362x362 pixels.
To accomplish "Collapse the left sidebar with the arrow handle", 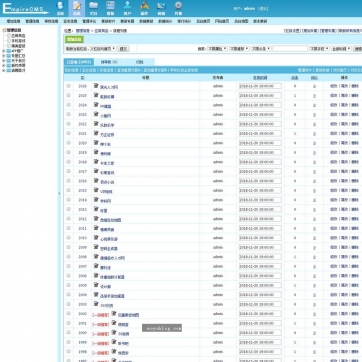I will coord(59,193).
